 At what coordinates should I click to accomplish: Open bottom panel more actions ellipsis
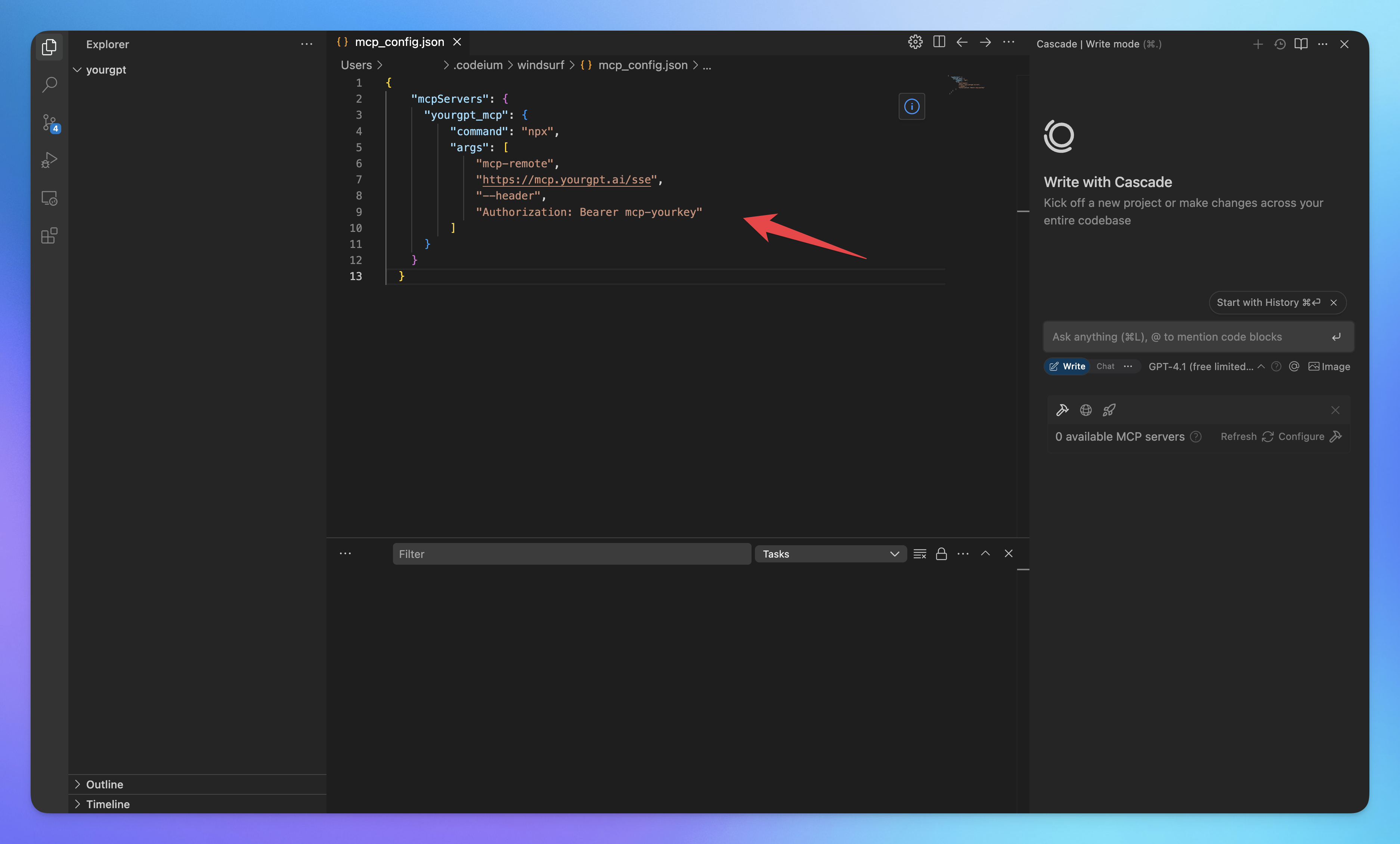[x=963, y=554]
